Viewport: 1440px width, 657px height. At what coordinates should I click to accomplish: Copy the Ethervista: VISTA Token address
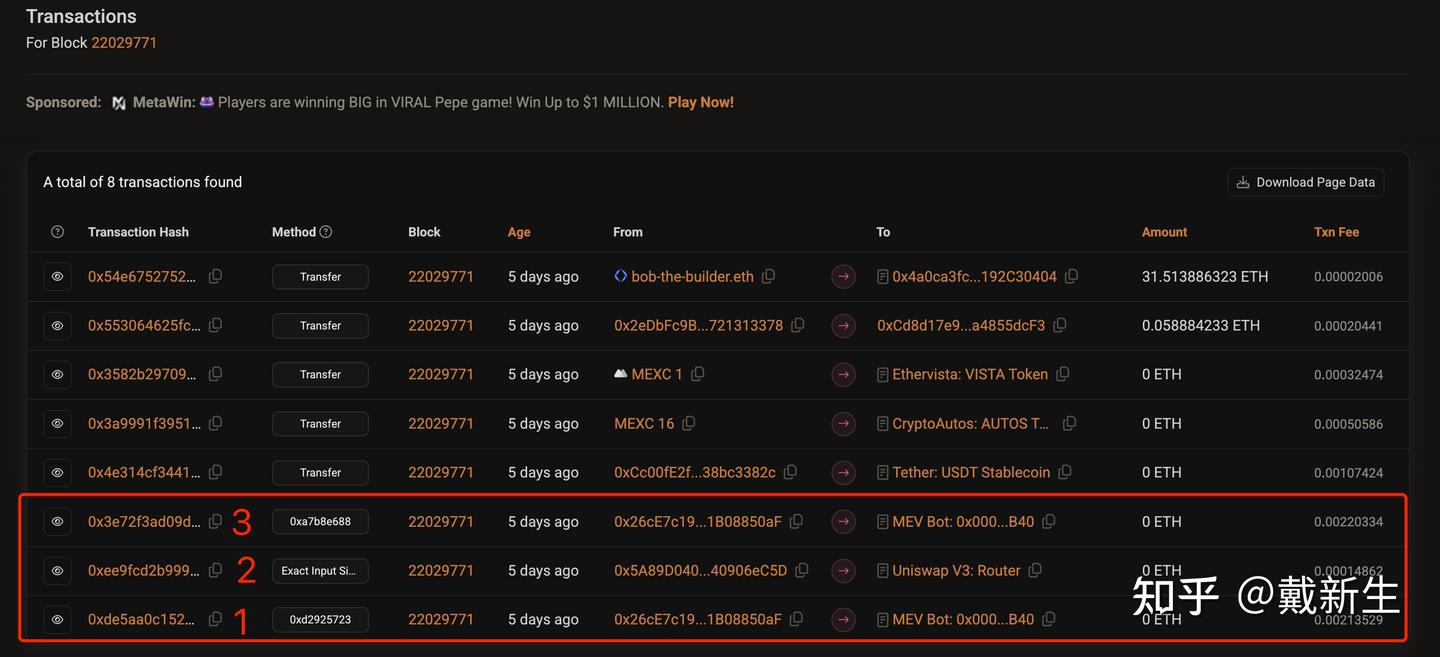pos(1063,375)
